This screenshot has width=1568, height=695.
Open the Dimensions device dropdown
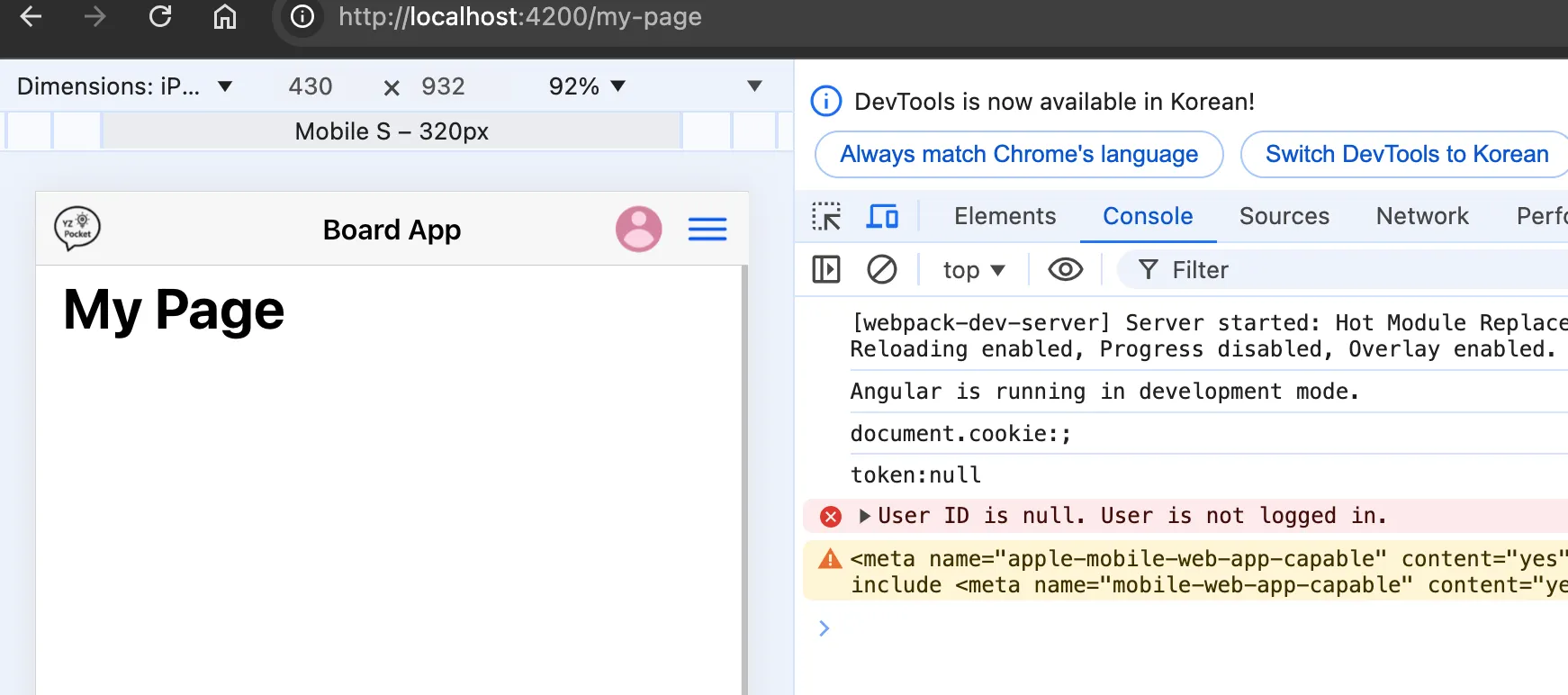[124, 86]
